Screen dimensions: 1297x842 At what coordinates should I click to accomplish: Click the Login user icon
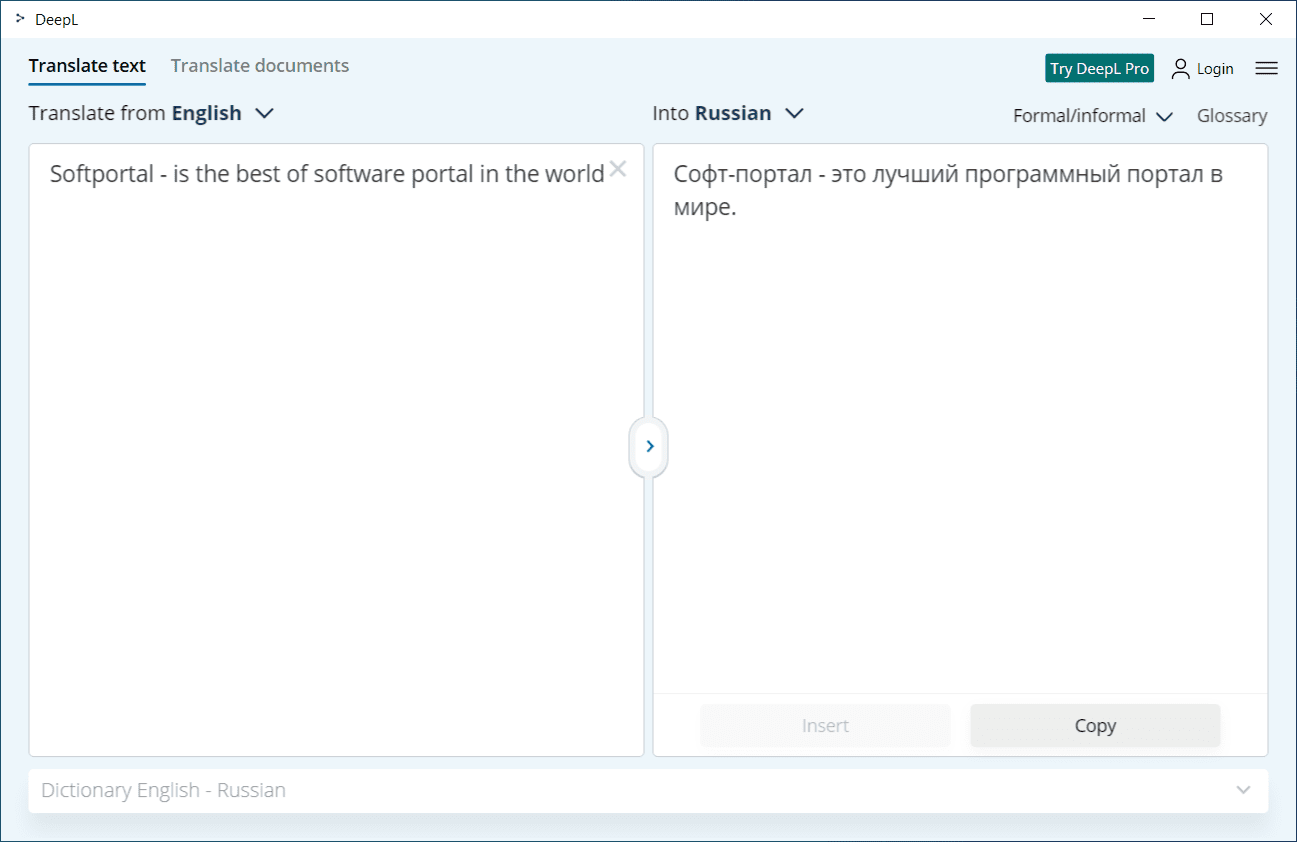pyautogui.click(x=1181, y=68)
